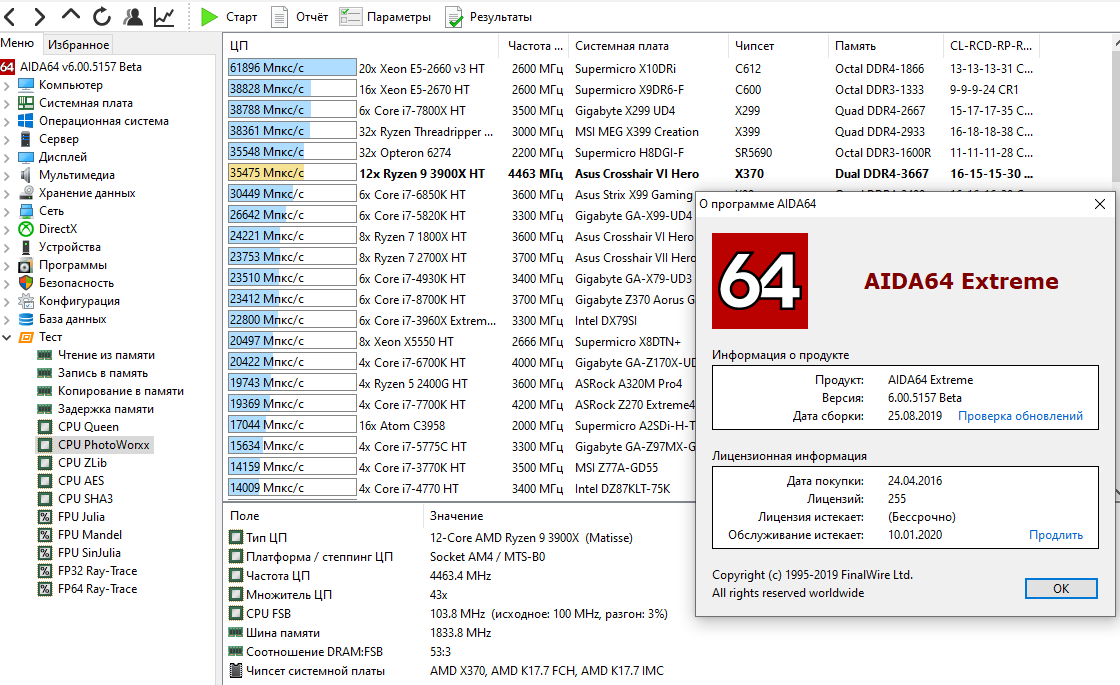Select Копирование в памяти benchmark
1120x685 pixels.
tap(121, 391)
